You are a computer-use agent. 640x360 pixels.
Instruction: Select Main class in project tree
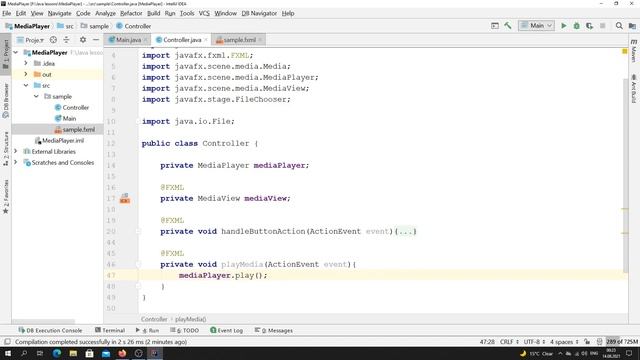click(x=65, y=118)
